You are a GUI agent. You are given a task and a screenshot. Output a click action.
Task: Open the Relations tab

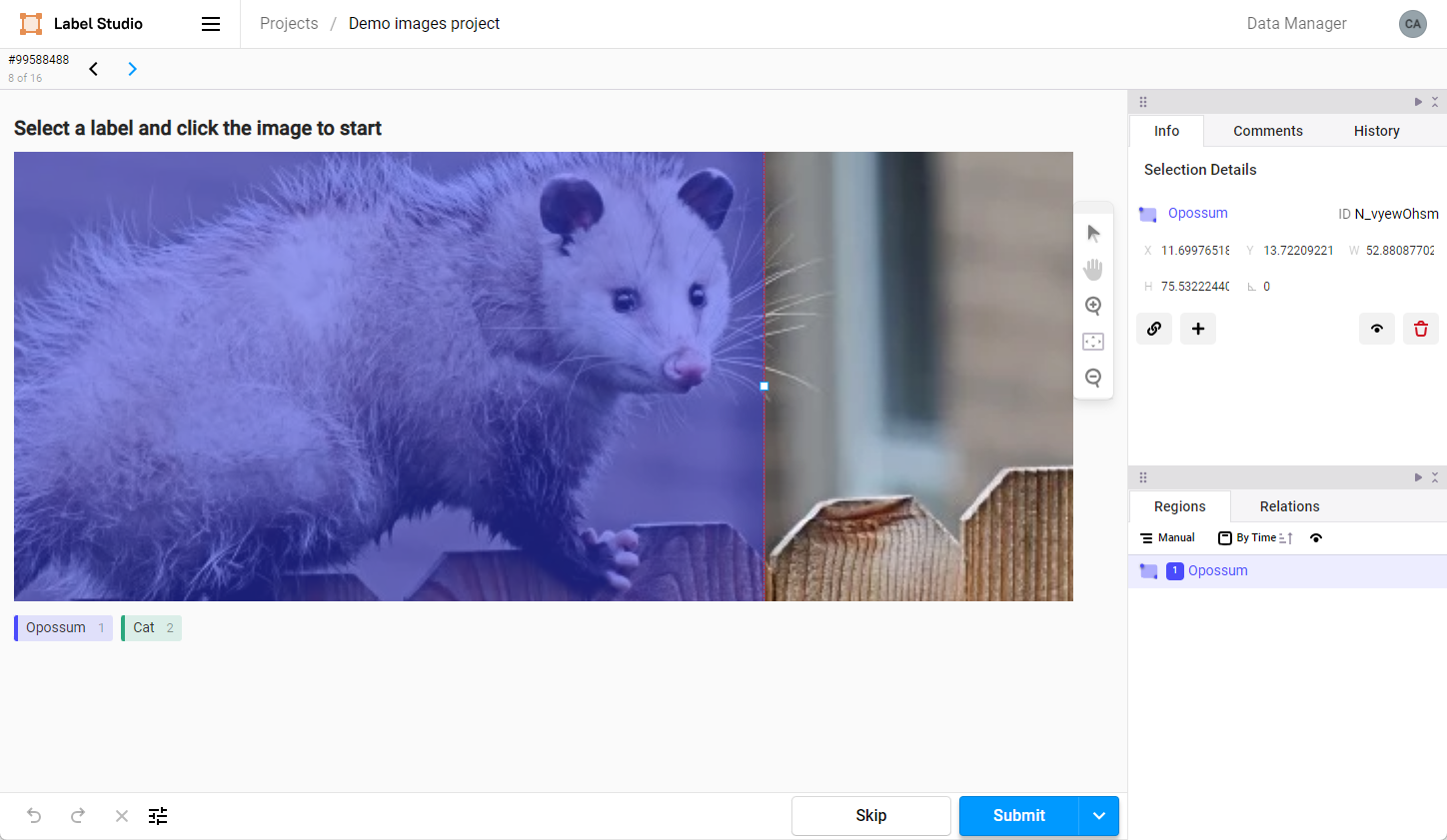click(1289, 506)
